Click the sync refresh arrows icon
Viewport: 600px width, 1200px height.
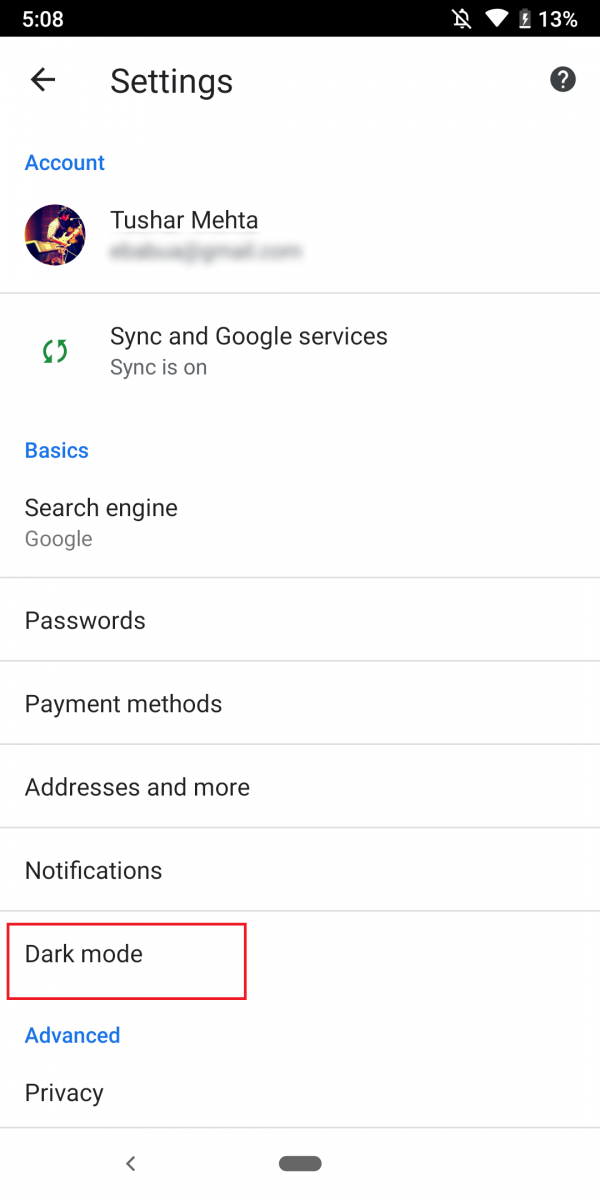55,350
